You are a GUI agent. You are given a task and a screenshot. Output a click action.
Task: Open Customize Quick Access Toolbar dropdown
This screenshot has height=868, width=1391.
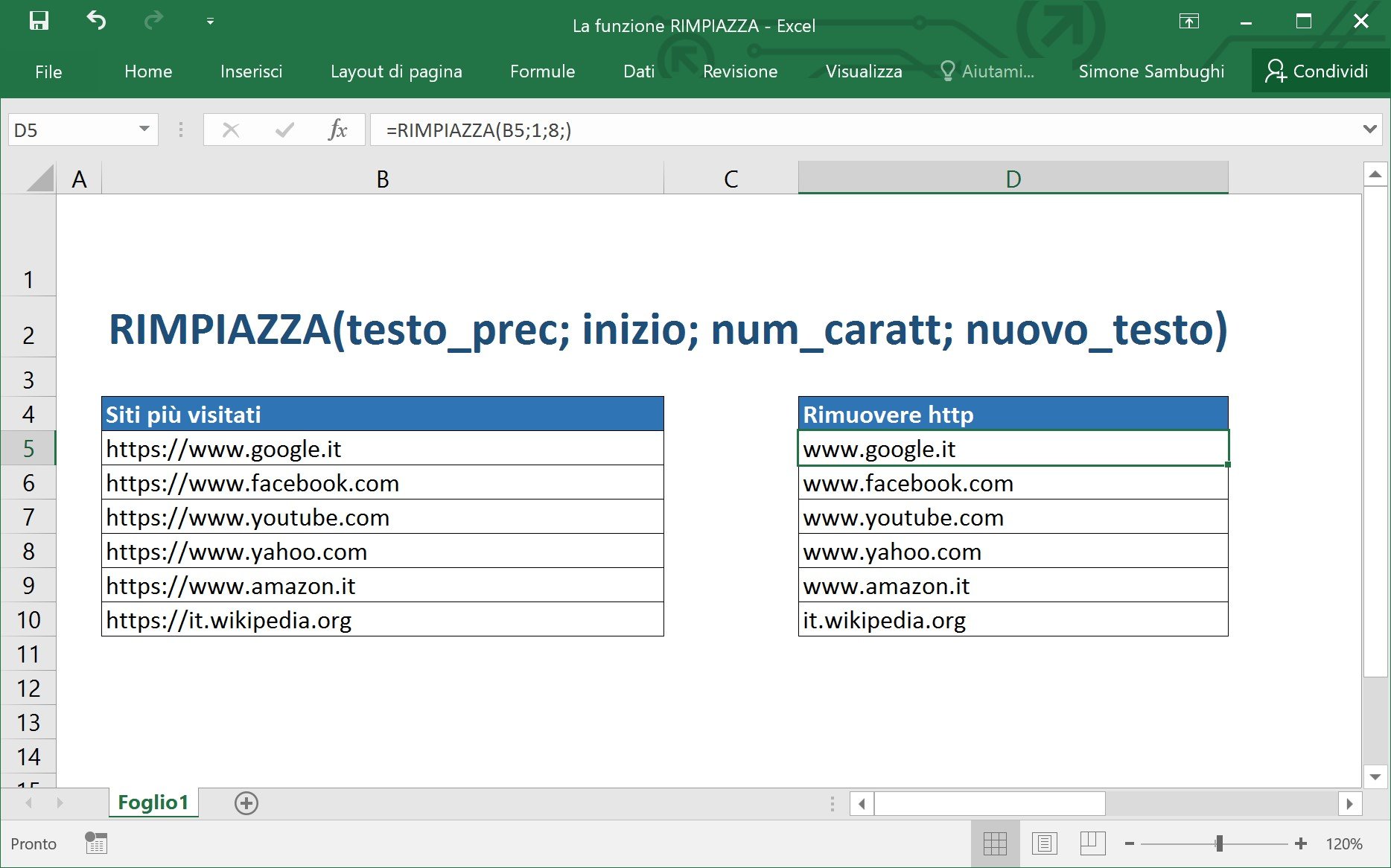[210, 22]
